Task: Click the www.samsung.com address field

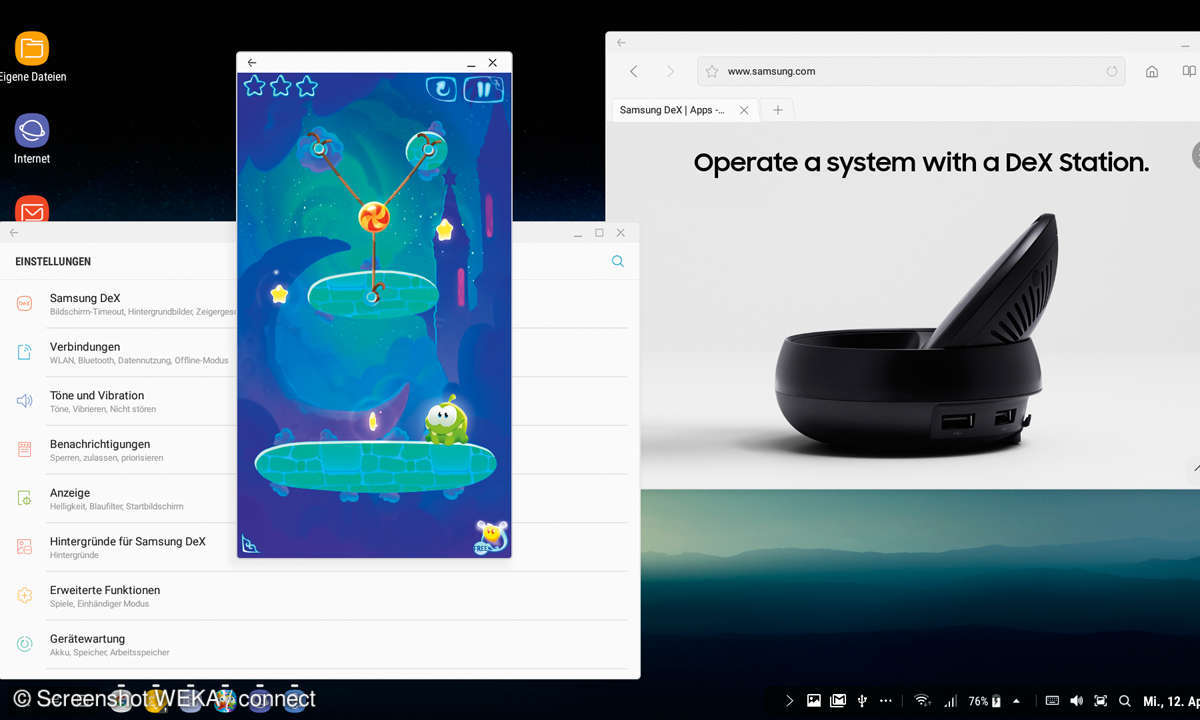Action: (911, 71)
